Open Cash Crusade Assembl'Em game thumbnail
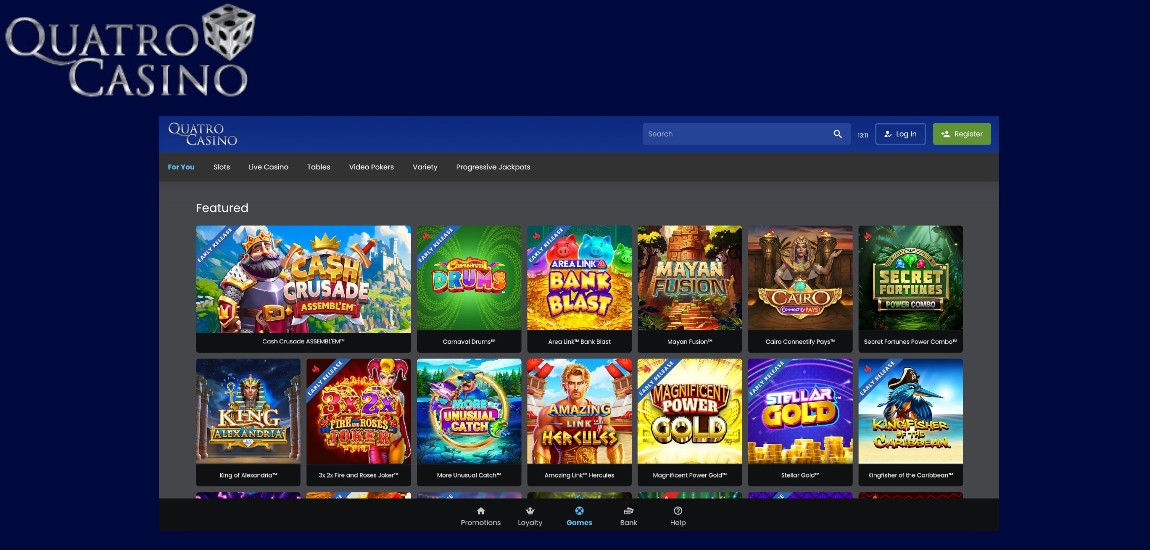 tap(304, 279)
